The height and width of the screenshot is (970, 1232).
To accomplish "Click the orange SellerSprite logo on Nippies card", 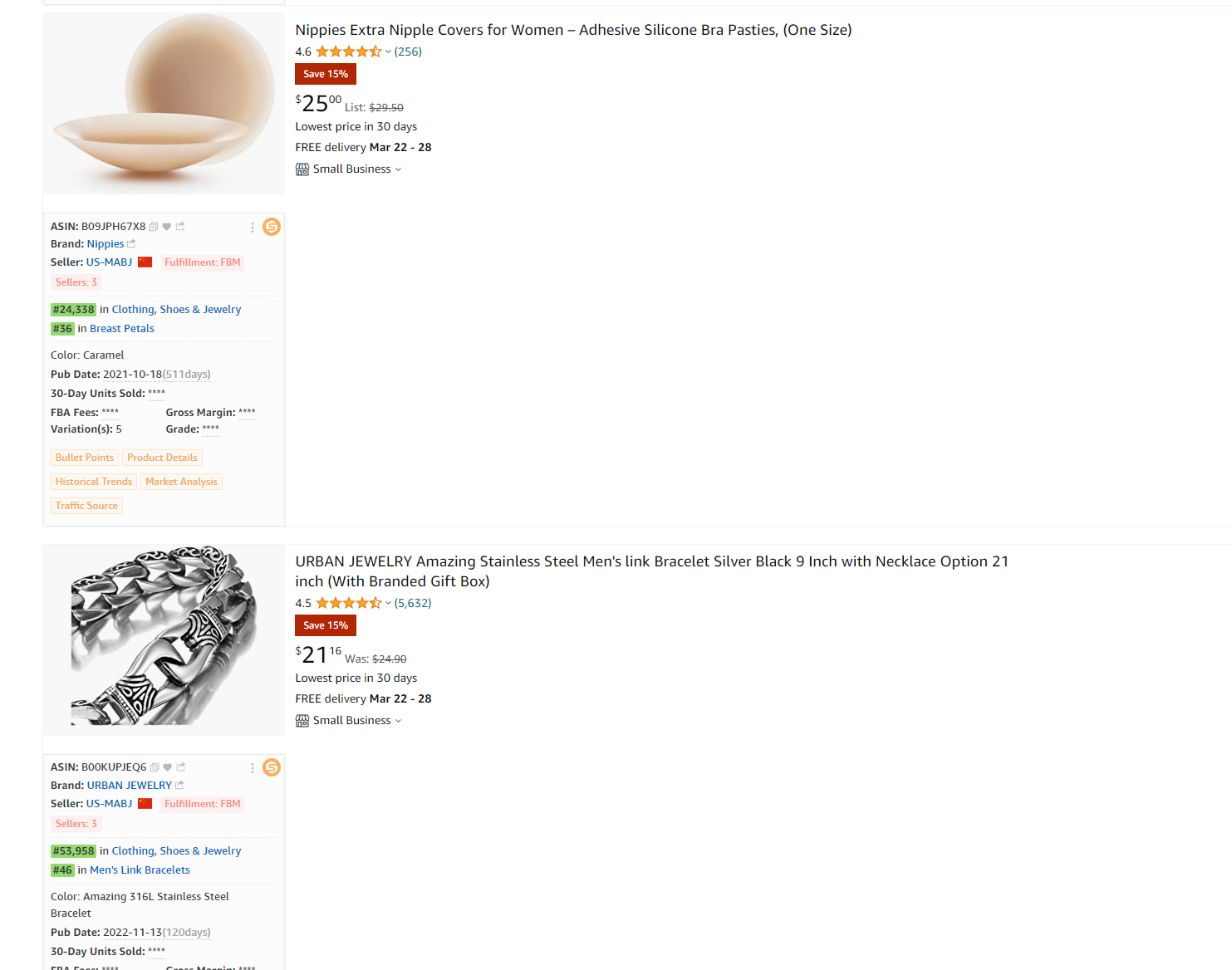I will click(x=272, y=227).
